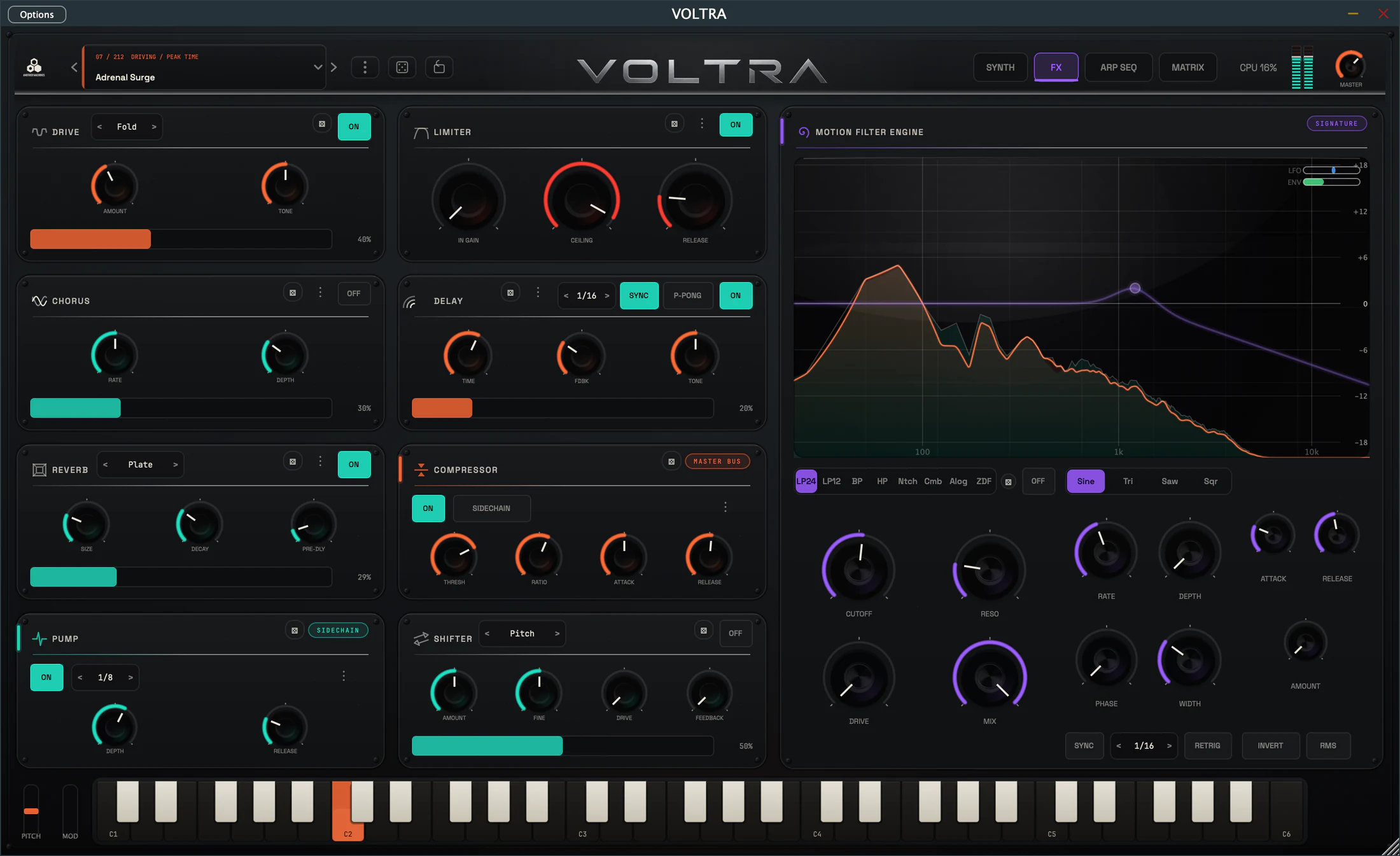The width and height of the screenshot is (1400, 856).
Task: Go to the previous preset arrow
Action: (x=74, y=67)
